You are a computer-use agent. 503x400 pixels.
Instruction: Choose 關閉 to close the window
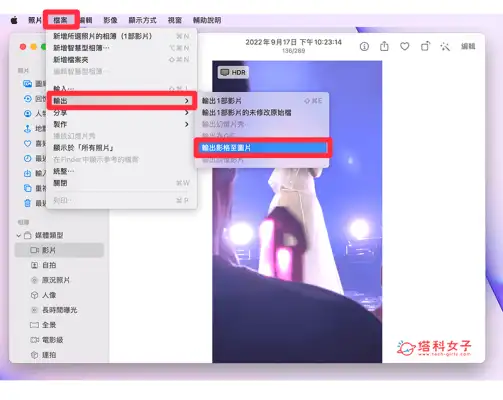(x=121, y=183)
